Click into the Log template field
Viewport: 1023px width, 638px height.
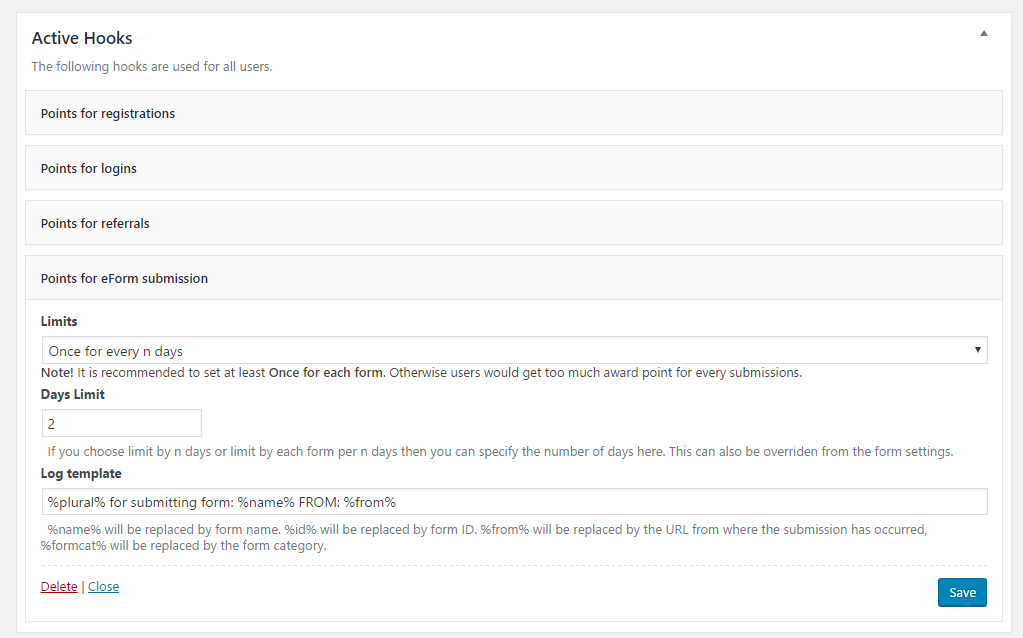tap(514, 502)
